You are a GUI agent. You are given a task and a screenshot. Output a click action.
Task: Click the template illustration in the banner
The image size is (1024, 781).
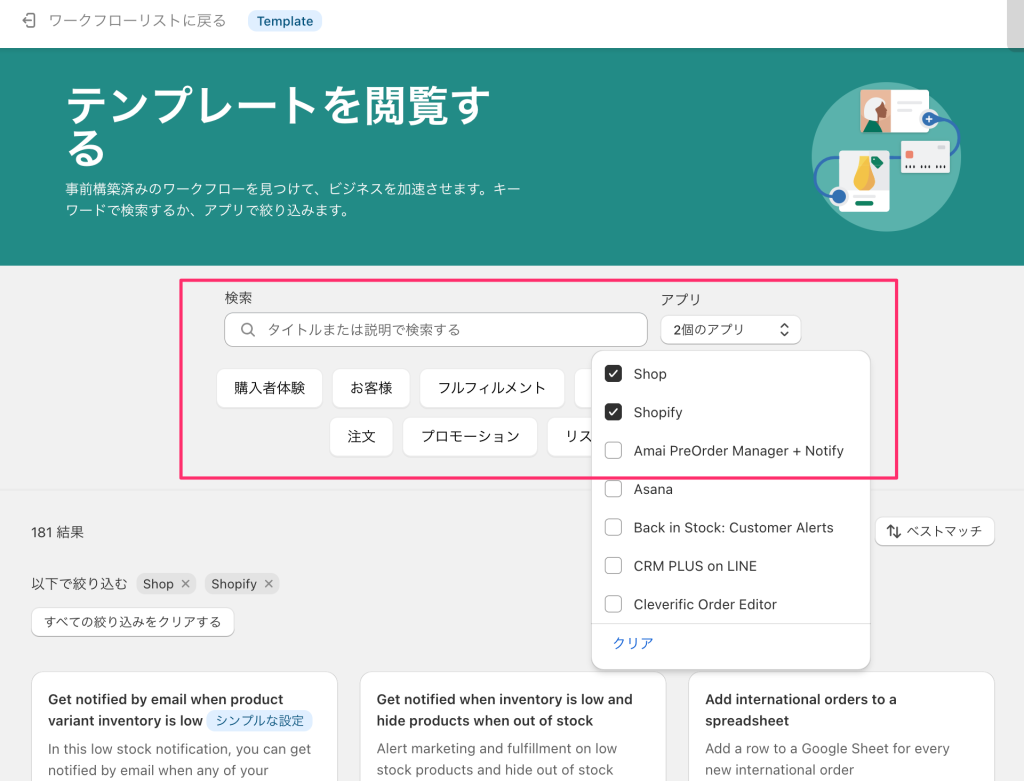coord(884,157)
